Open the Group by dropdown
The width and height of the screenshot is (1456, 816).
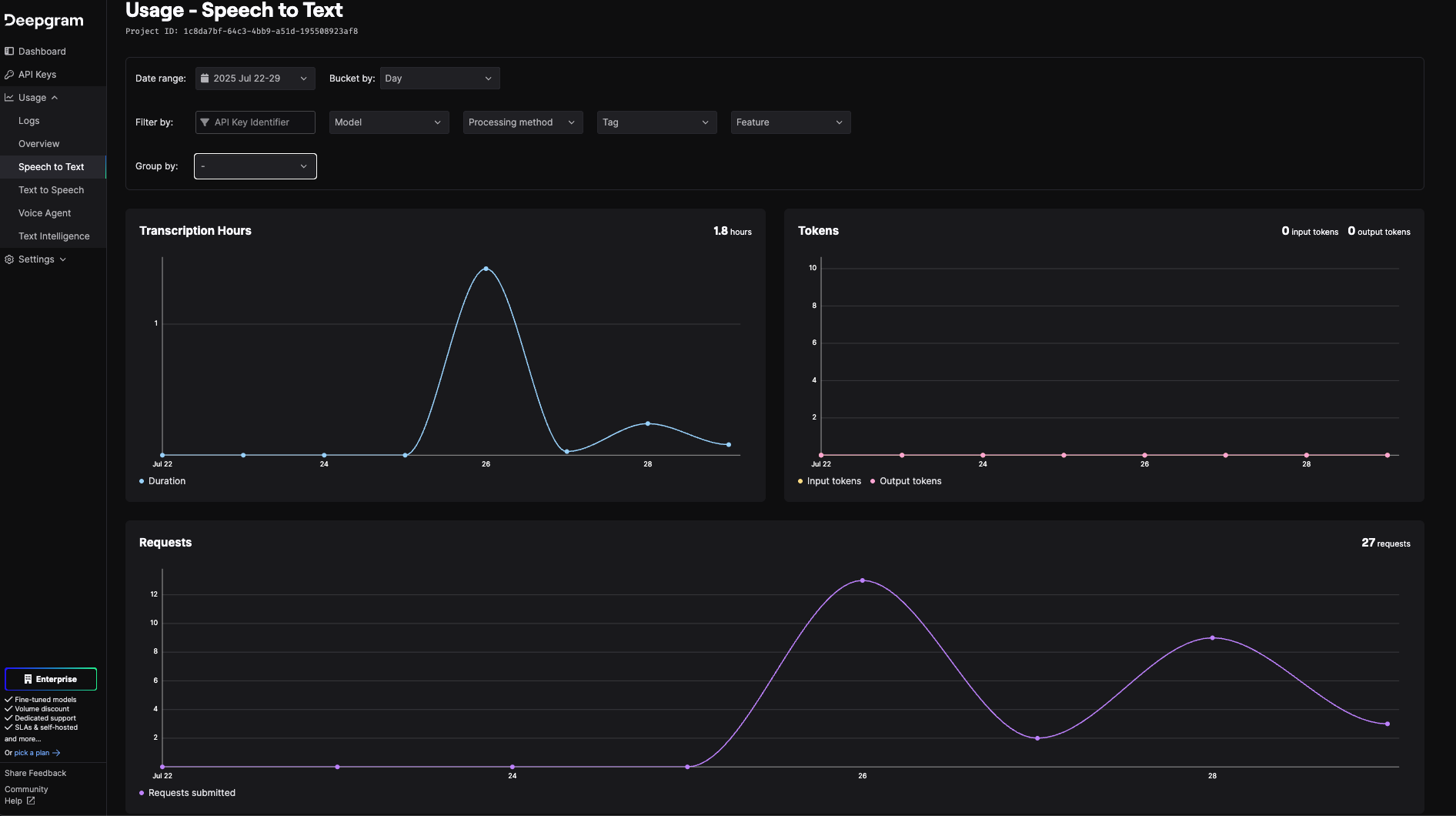[255, 166]
